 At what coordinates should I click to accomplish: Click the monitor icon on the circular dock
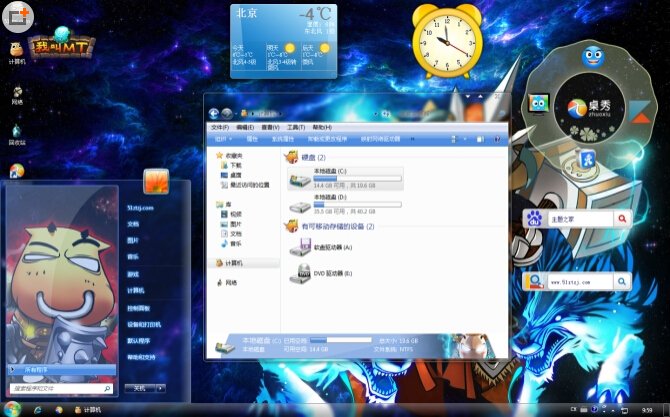coord(538,104)
